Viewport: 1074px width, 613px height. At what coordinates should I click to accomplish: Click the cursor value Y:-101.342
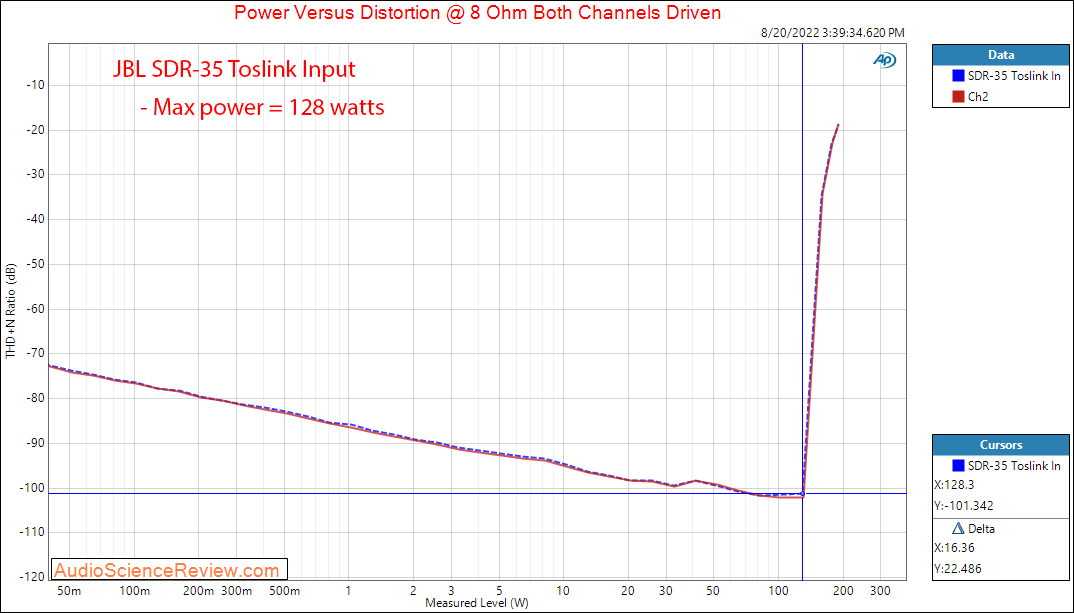tap(964, 506)
